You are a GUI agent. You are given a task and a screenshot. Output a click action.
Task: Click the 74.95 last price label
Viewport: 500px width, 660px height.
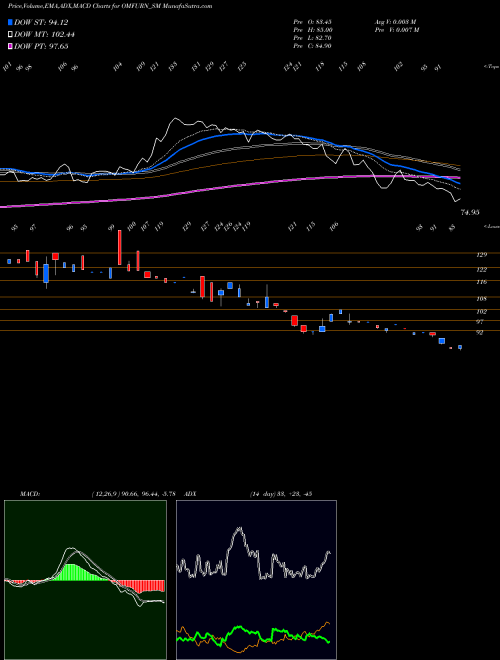point(470,213)
